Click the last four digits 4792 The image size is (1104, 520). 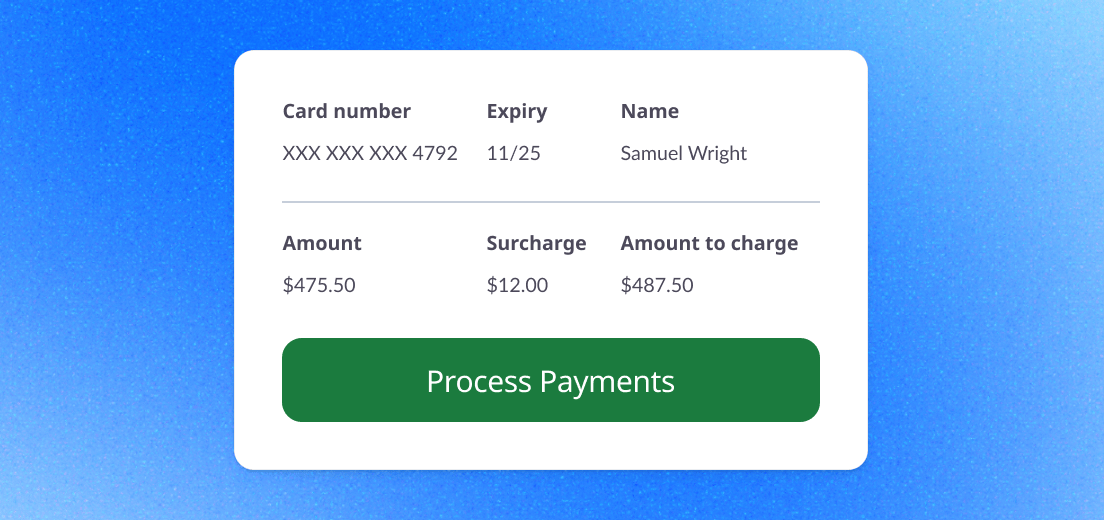435,154
